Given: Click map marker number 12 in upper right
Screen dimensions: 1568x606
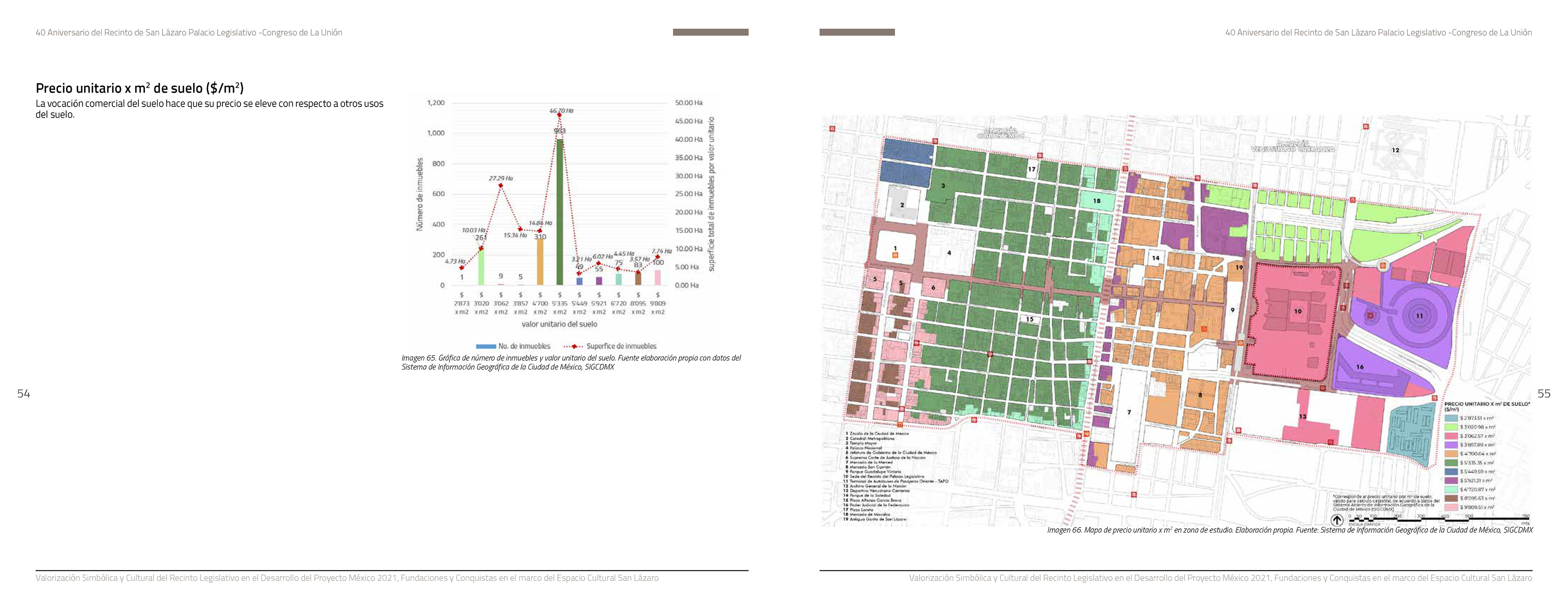Looking at the screenshot, I should pos(1395,150).
